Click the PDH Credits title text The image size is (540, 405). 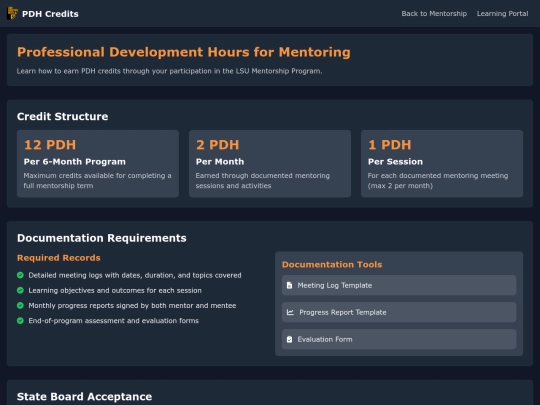coord(50,14)
